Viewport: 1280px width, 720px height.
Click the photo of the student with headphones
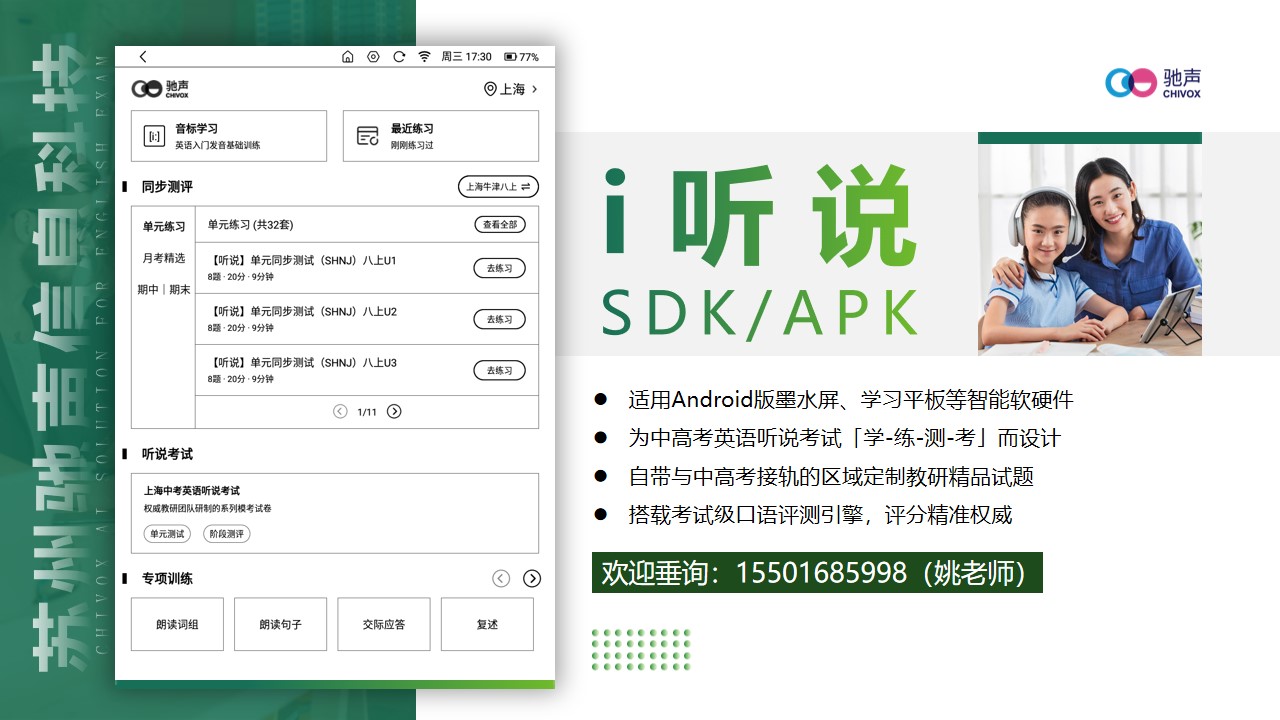coord(1090,250)
